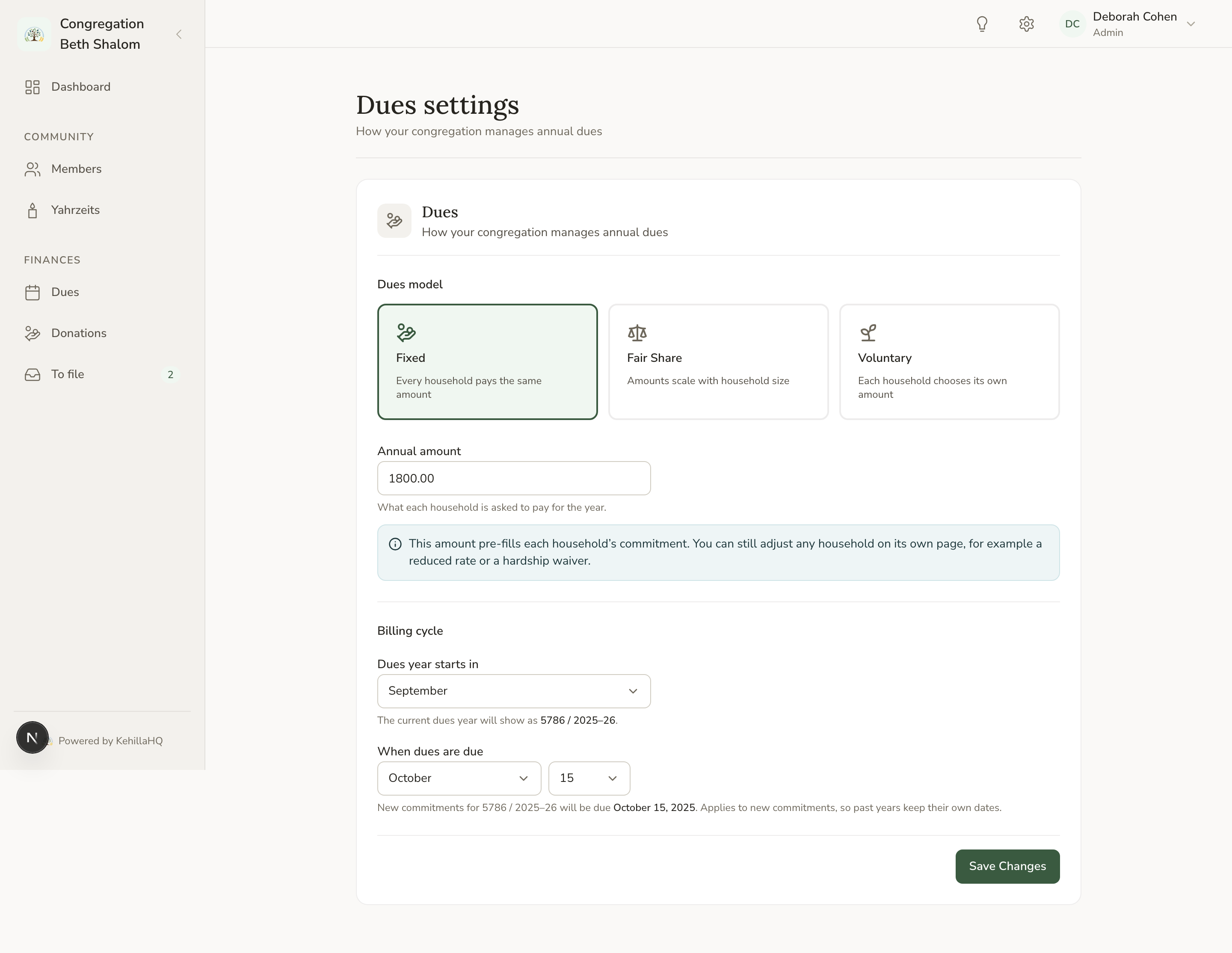Click the round N badge icon

pyautogui.click(x=32, y=737)
